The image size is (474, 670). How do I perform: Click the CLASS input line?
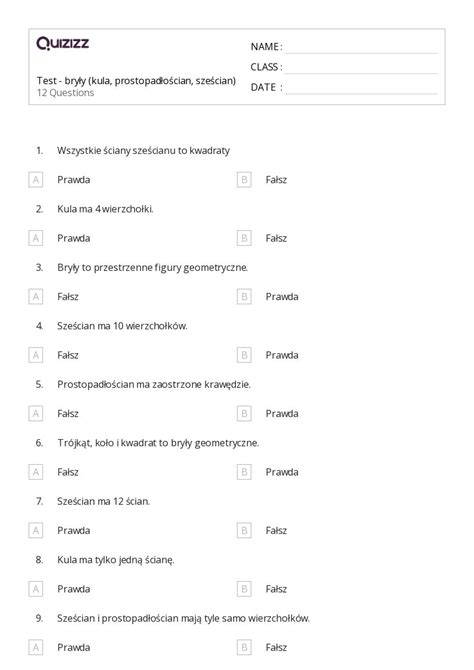click(362, 68)
